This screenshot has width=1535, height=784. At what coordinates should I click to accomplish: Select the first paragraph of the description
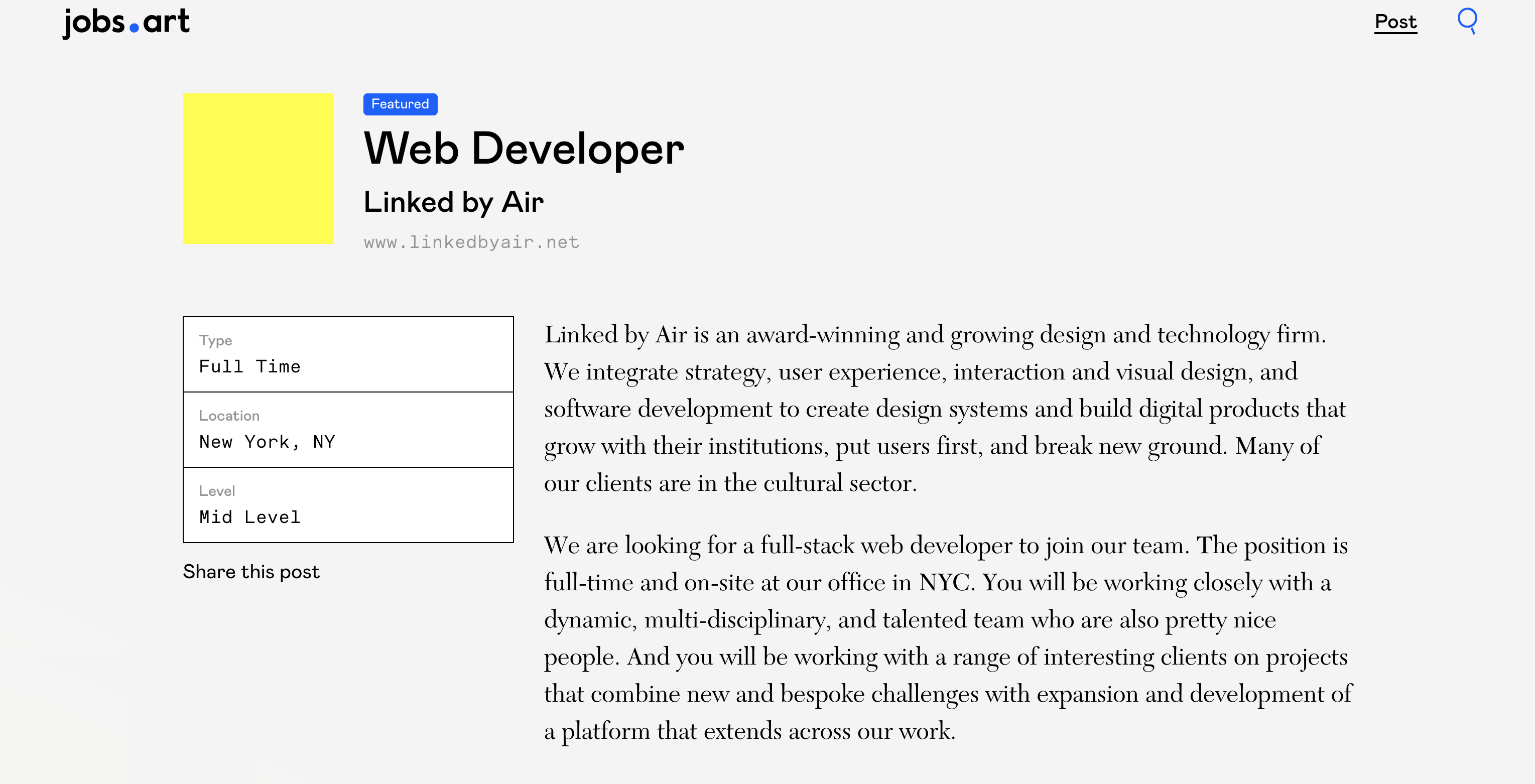coord(948,408)
